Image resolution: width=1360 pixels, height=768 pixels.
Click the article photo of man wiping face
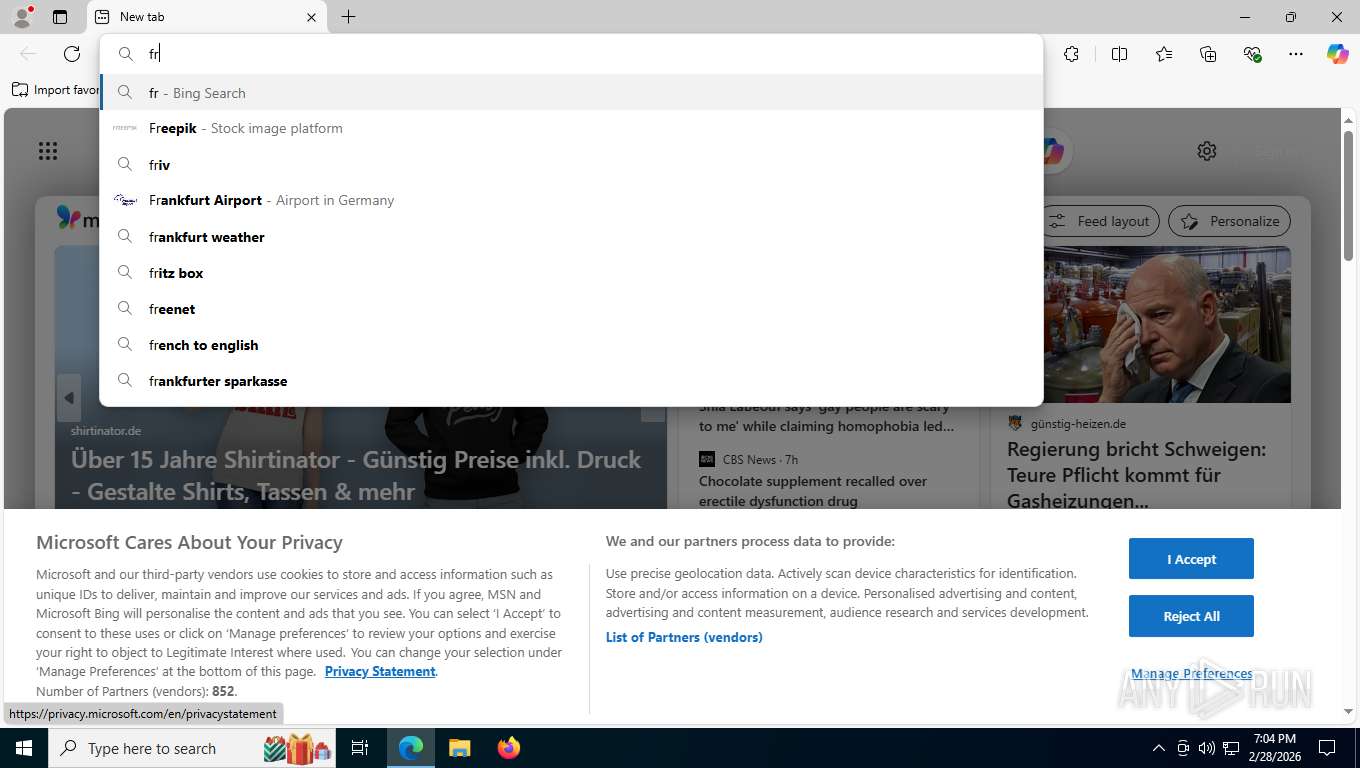click(x=1167, y=325)
